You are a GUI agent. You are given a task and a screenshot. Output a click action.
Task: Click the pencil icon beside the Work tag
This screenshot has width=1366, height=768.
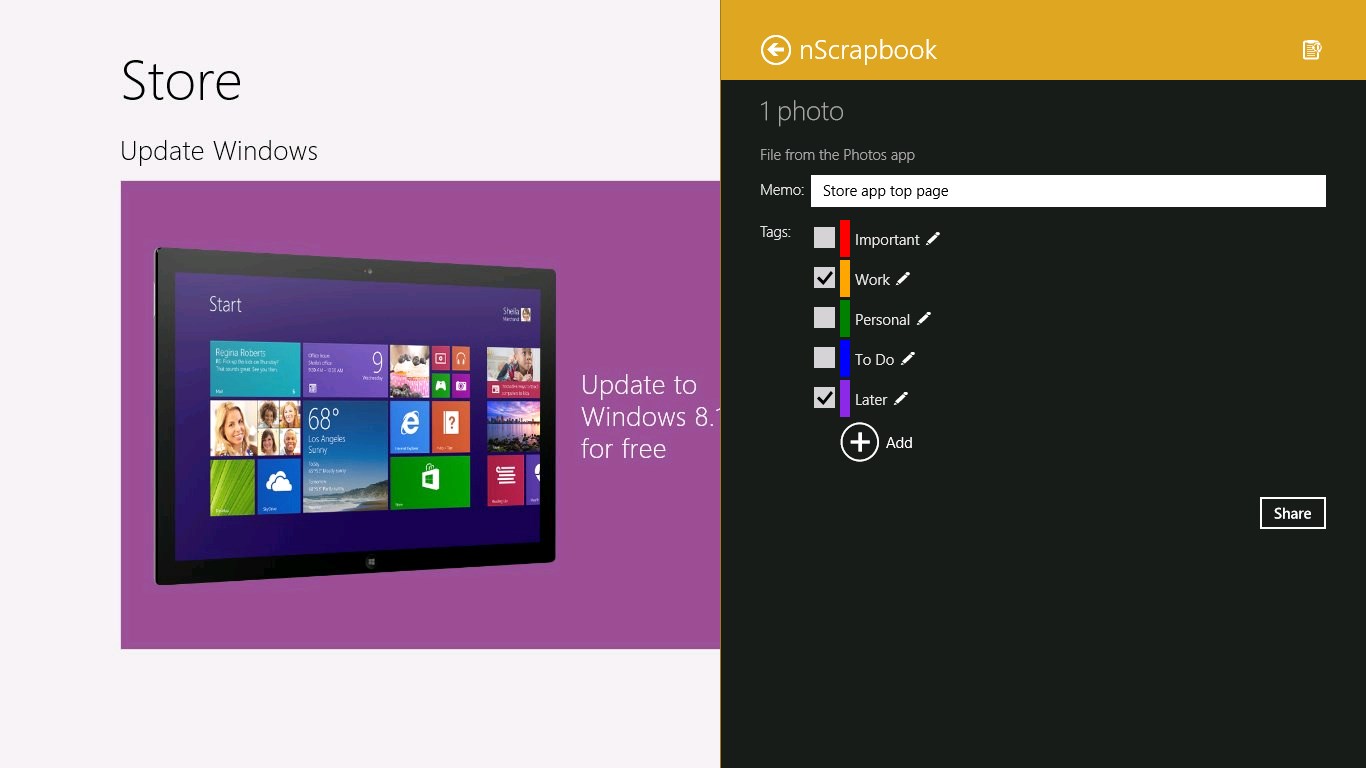click(x=903, y=279)
